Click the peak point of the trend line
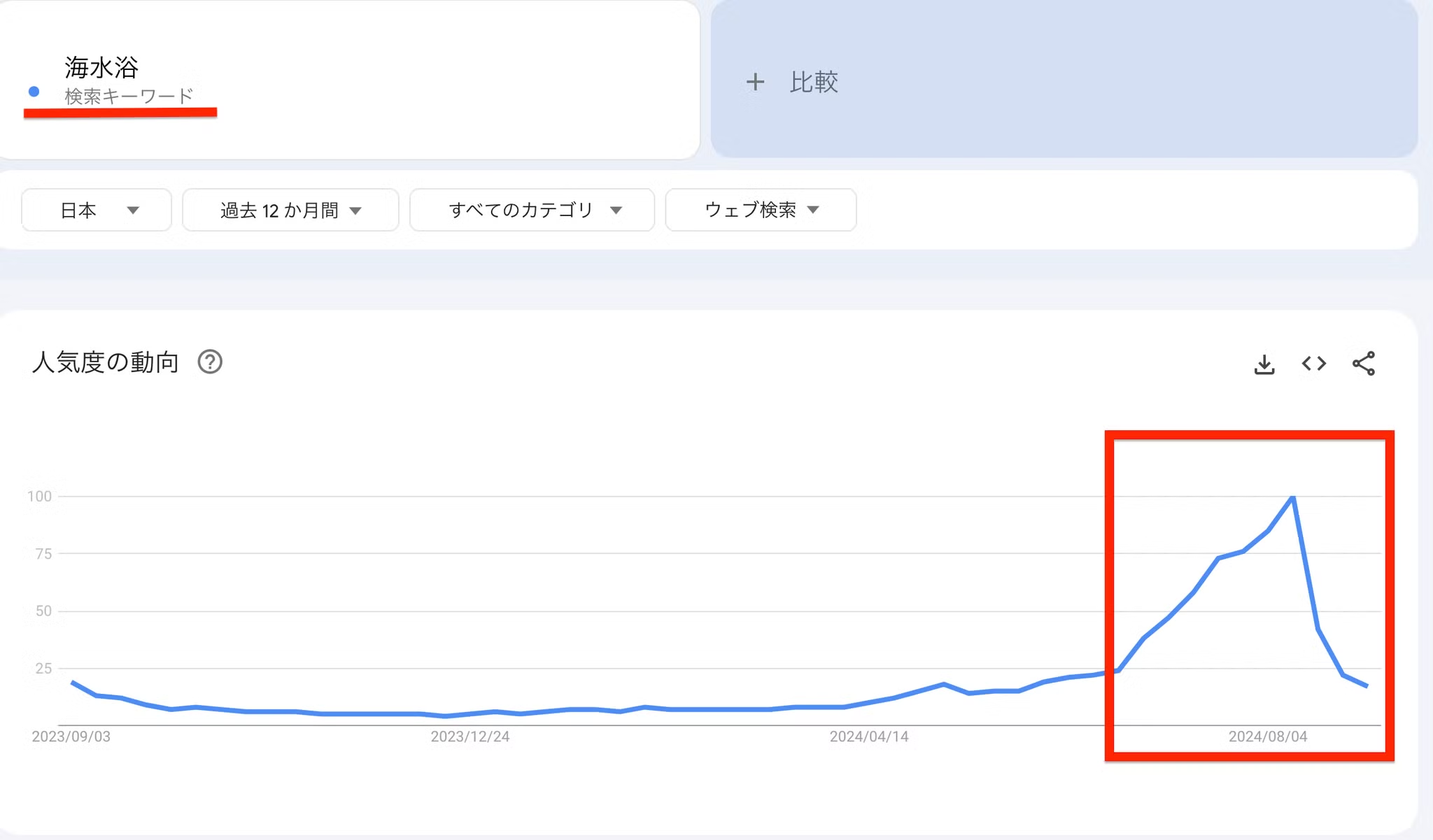The image size is (1433, 840). coord(1292,497)
